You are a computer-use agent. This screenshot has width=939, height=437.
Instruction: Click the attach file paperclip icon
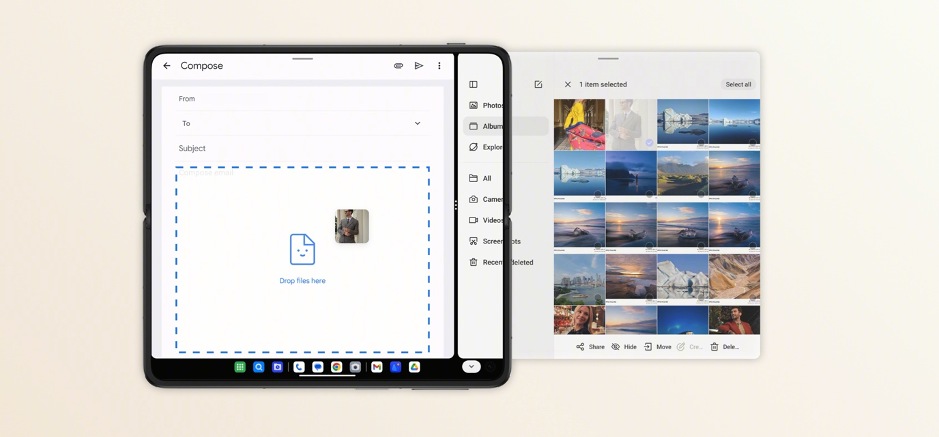pos(398,66)
